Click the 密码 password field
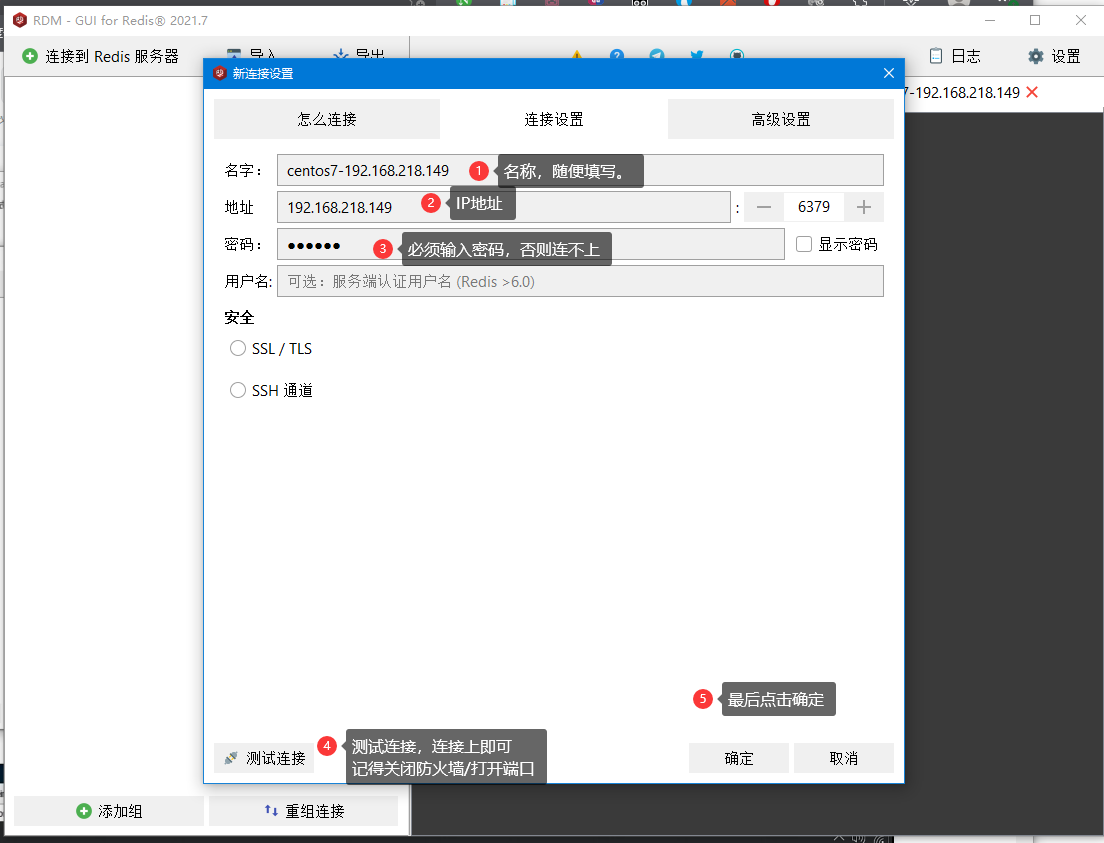This screenshot has height=843, width=1104. [x=530, y=244]
